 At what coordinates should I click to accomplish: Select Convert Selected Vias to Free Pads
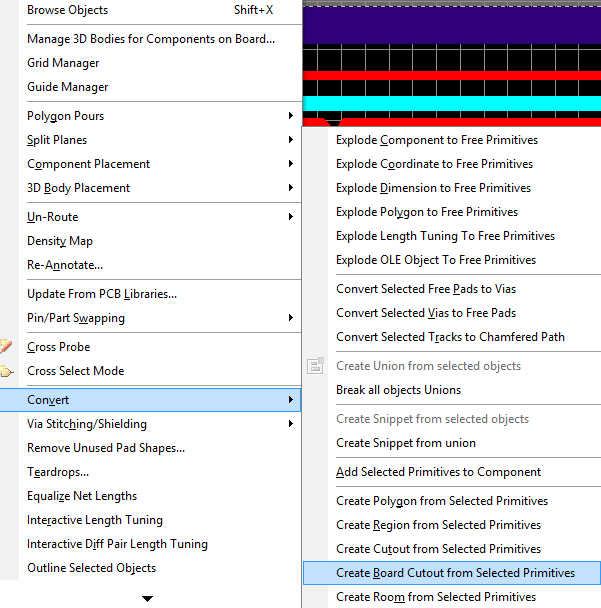point(452,313)
